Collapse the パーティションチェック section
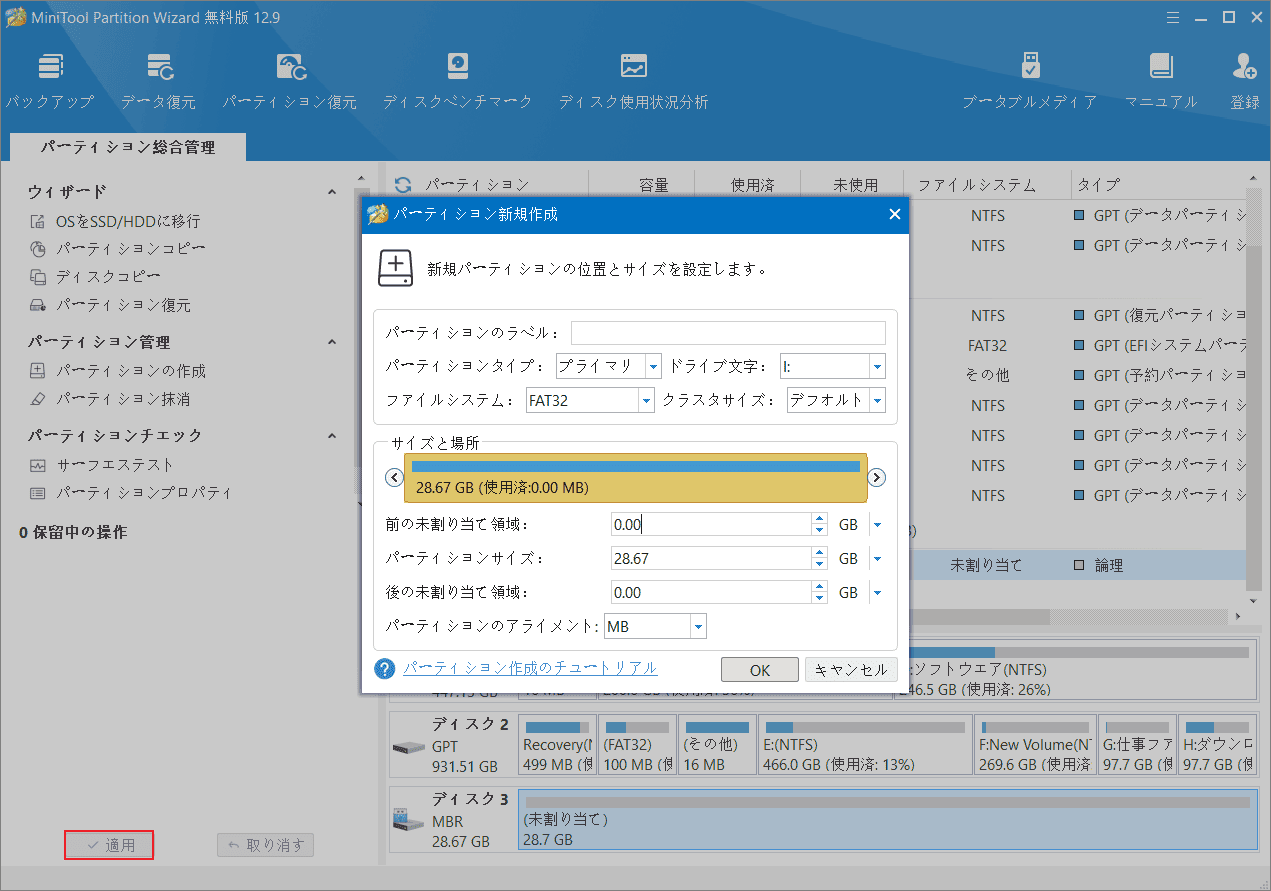Screen dimensions: 1271x891 tap(332, 436)
